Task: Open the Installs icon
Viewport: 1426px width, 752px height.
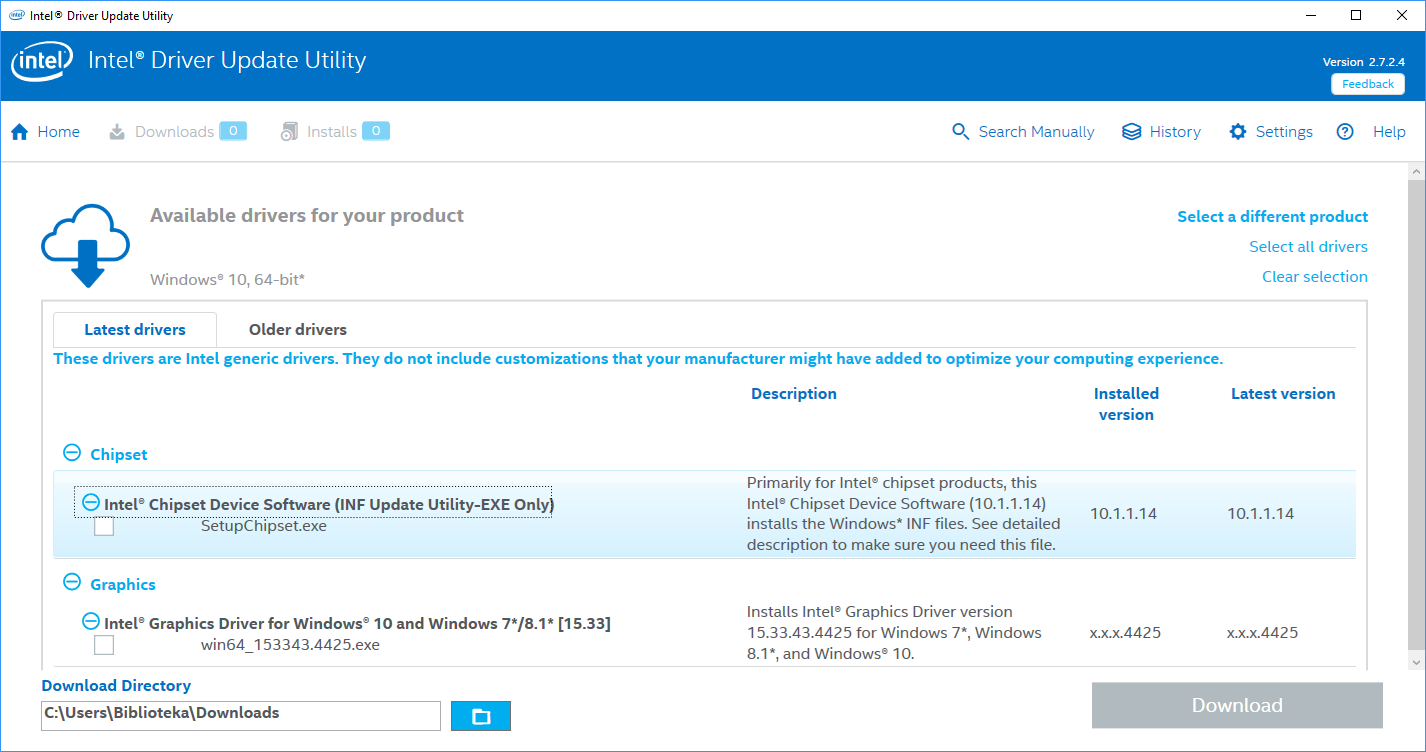Action: coord(289,132)
